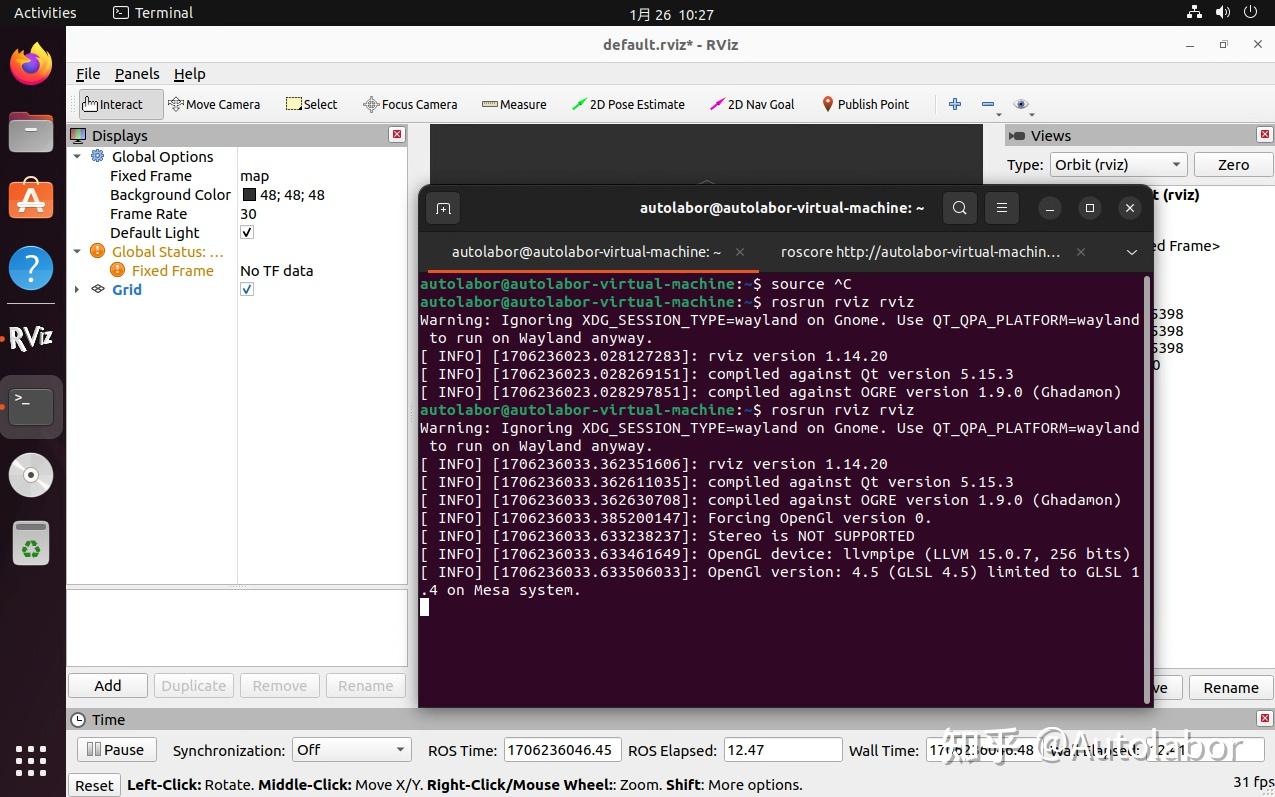The image size is (1275, 797).
Task: Activate the Move Camera tool
Action: pos(215,104)
